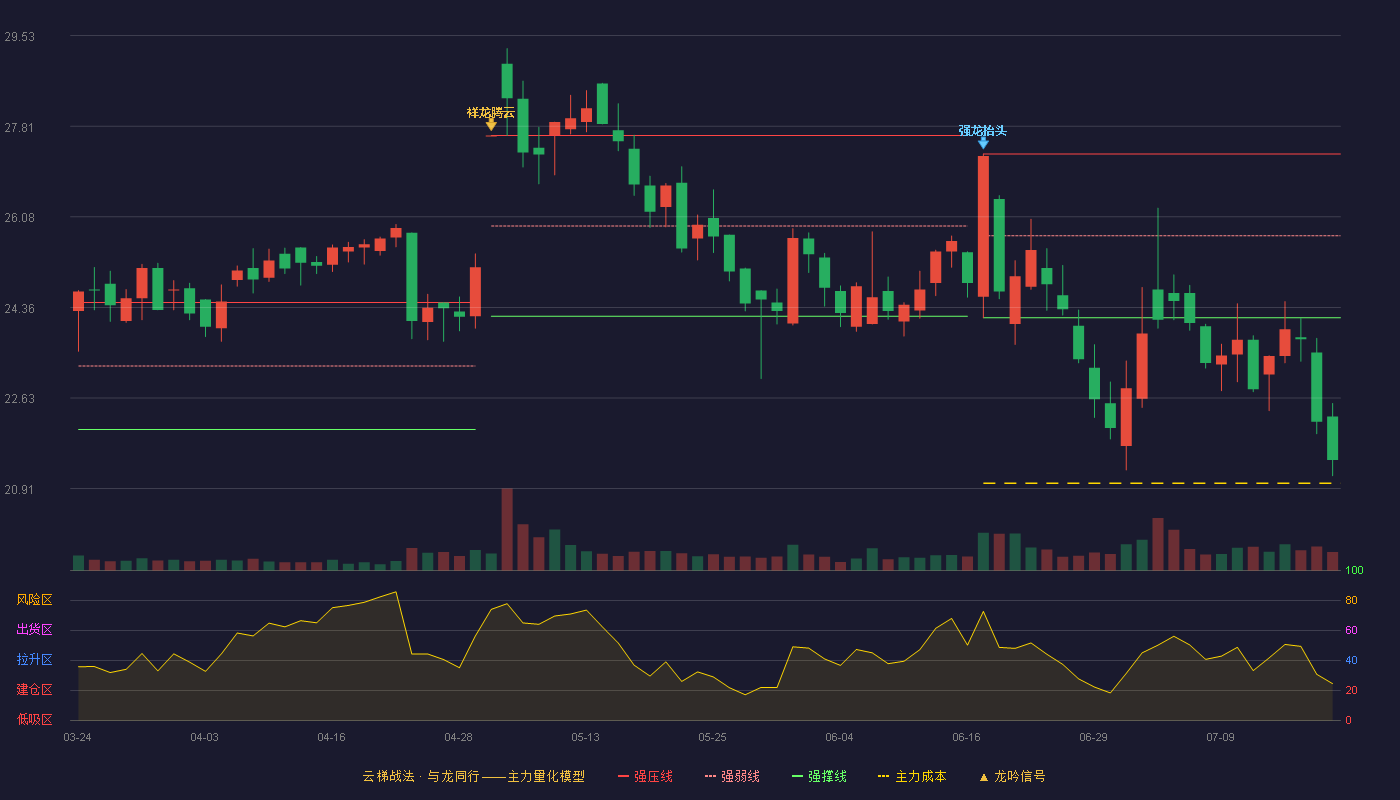Click the 07-09 date label
Screen dimensions: 1400x800
[1220, 737]
